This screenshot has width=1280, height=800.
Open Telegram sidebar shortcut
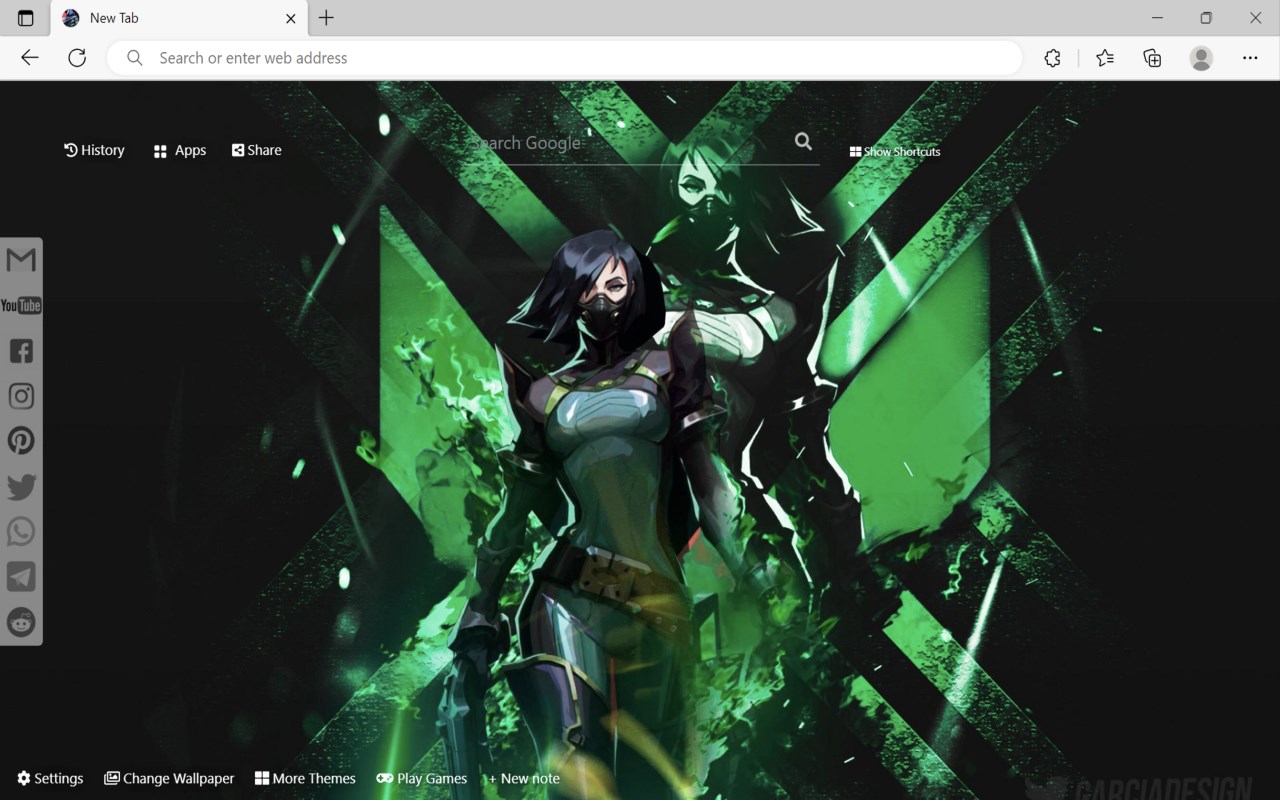pyautogui.click(x=21, y=577)
